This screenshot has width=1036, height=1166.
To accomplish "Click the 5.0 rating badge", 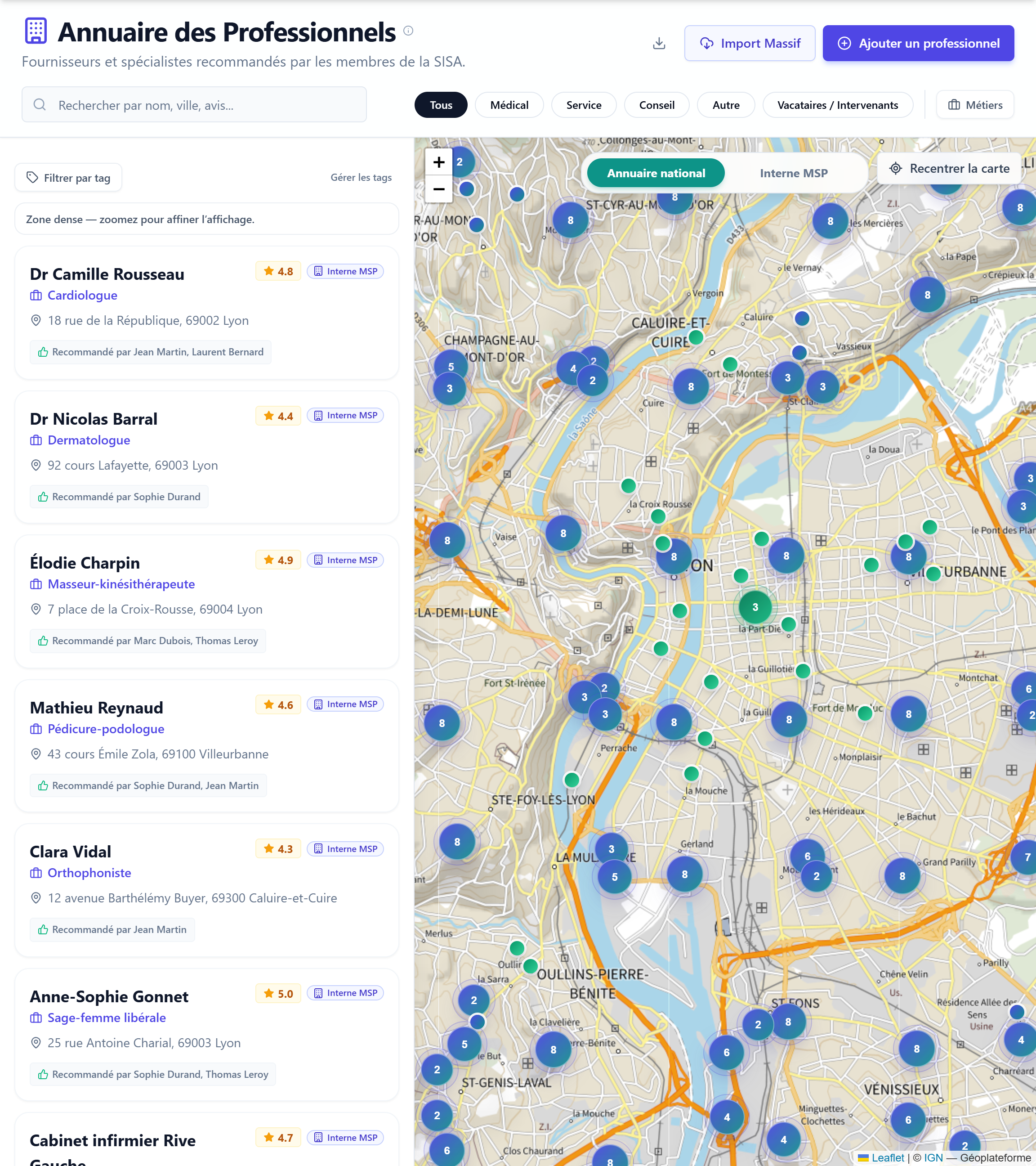I will (x=278, y=993).
